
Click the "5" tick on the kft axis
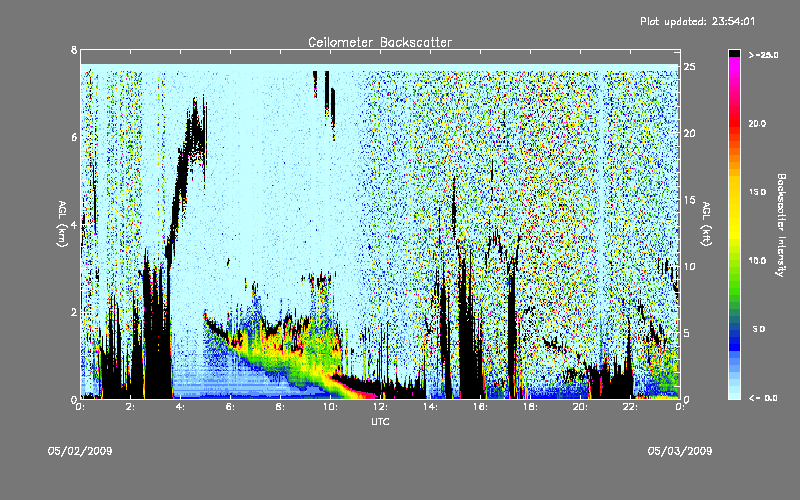pos(687,333)
